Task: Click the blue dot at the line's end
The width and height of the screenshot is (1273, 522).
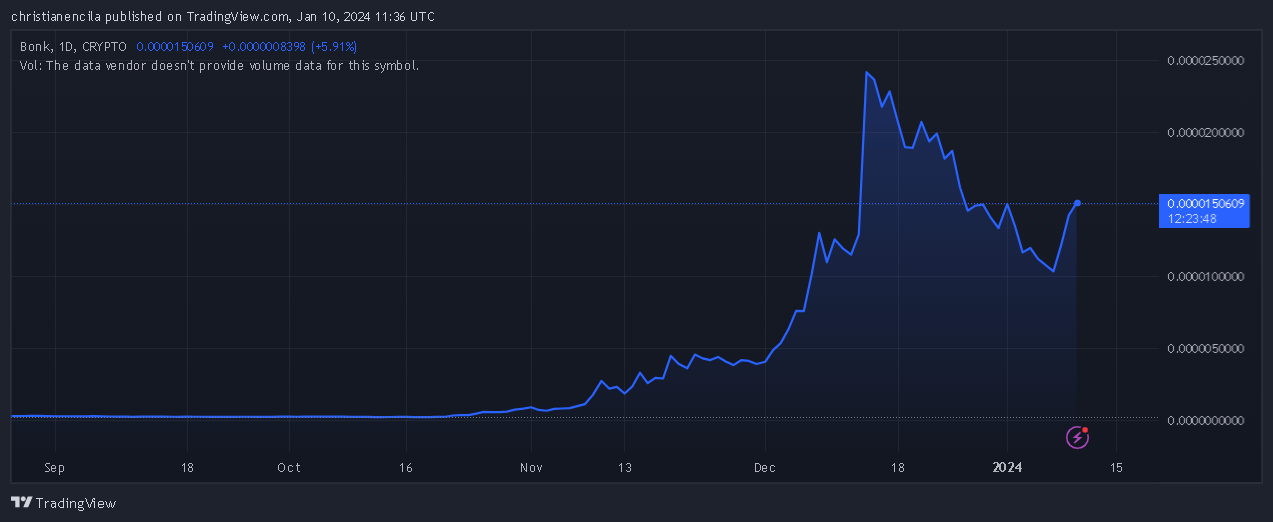Action: pos(1077,203)
